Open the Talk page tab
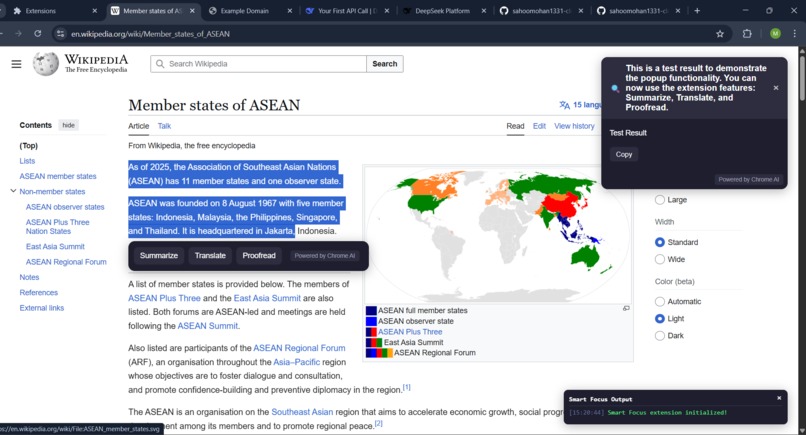 point(164,126)
